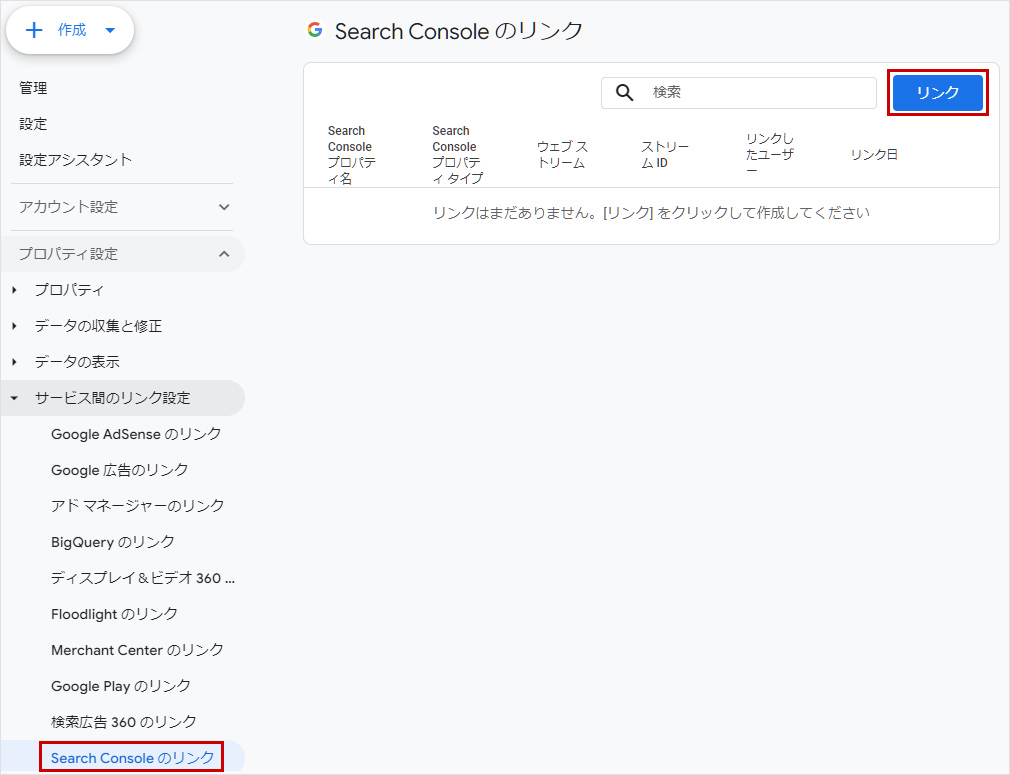
Task: Select BigQuery のリンク in sidebar
Action: click(x=113, y=542)
